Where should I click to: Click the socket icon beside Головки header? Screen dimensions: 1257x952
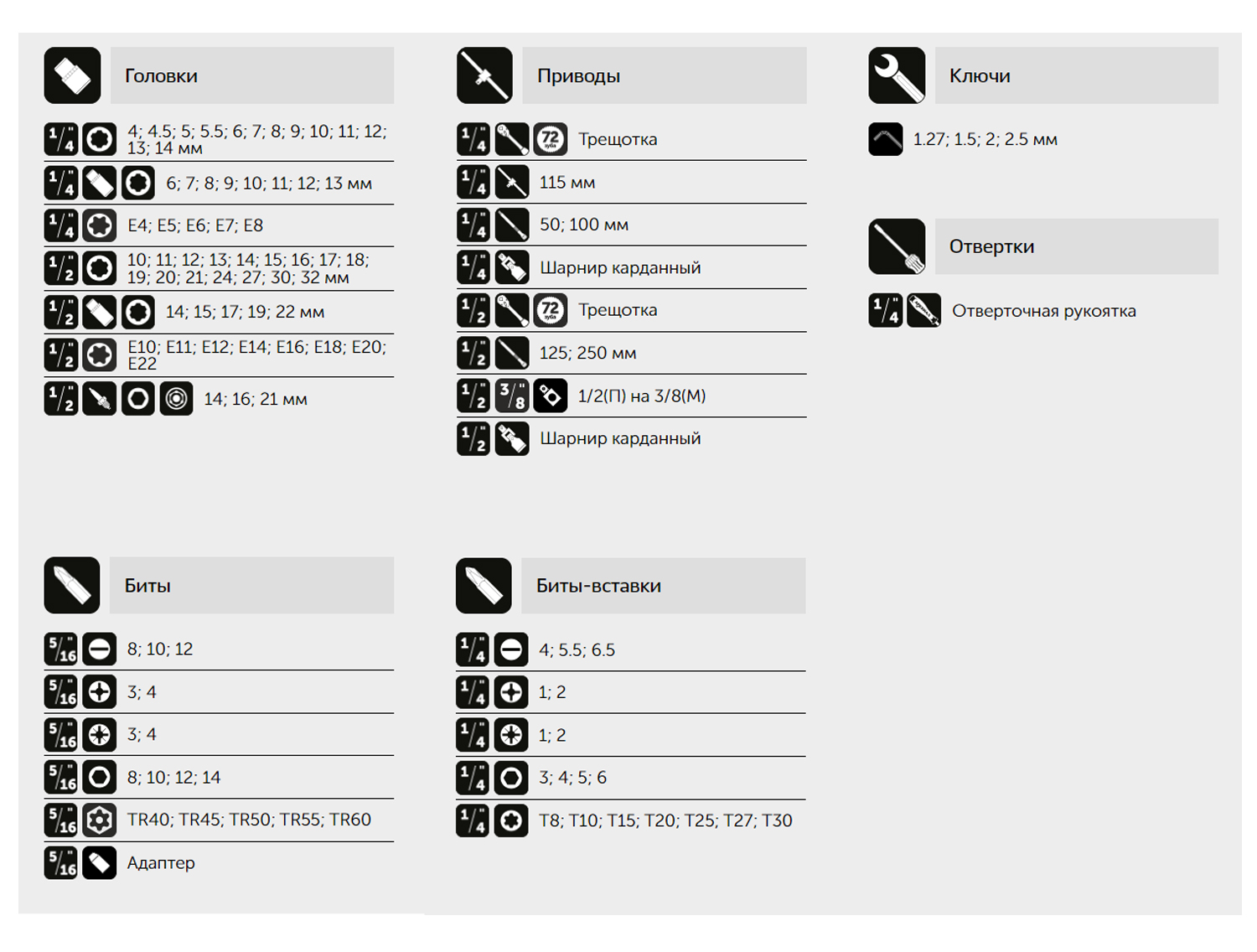click(72, 75)
